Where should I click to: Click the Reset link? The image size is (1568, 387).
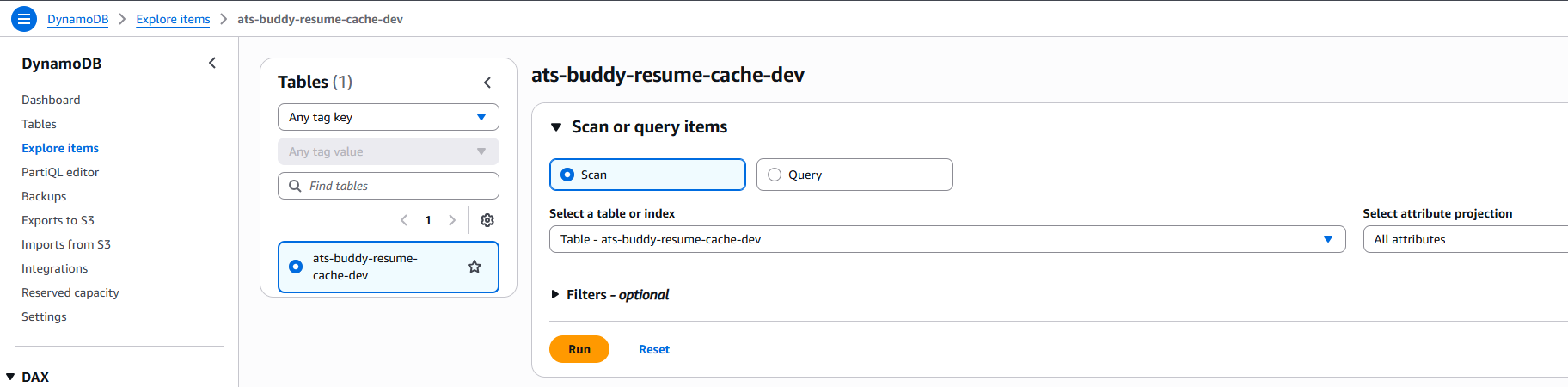click(653, 349)
